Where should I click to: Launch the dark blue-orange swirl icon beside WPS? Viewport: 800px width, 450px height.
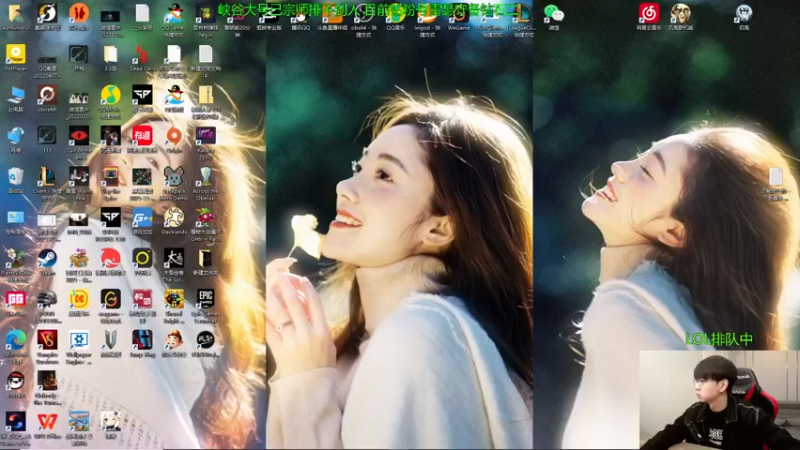click(x=15, y=422)
